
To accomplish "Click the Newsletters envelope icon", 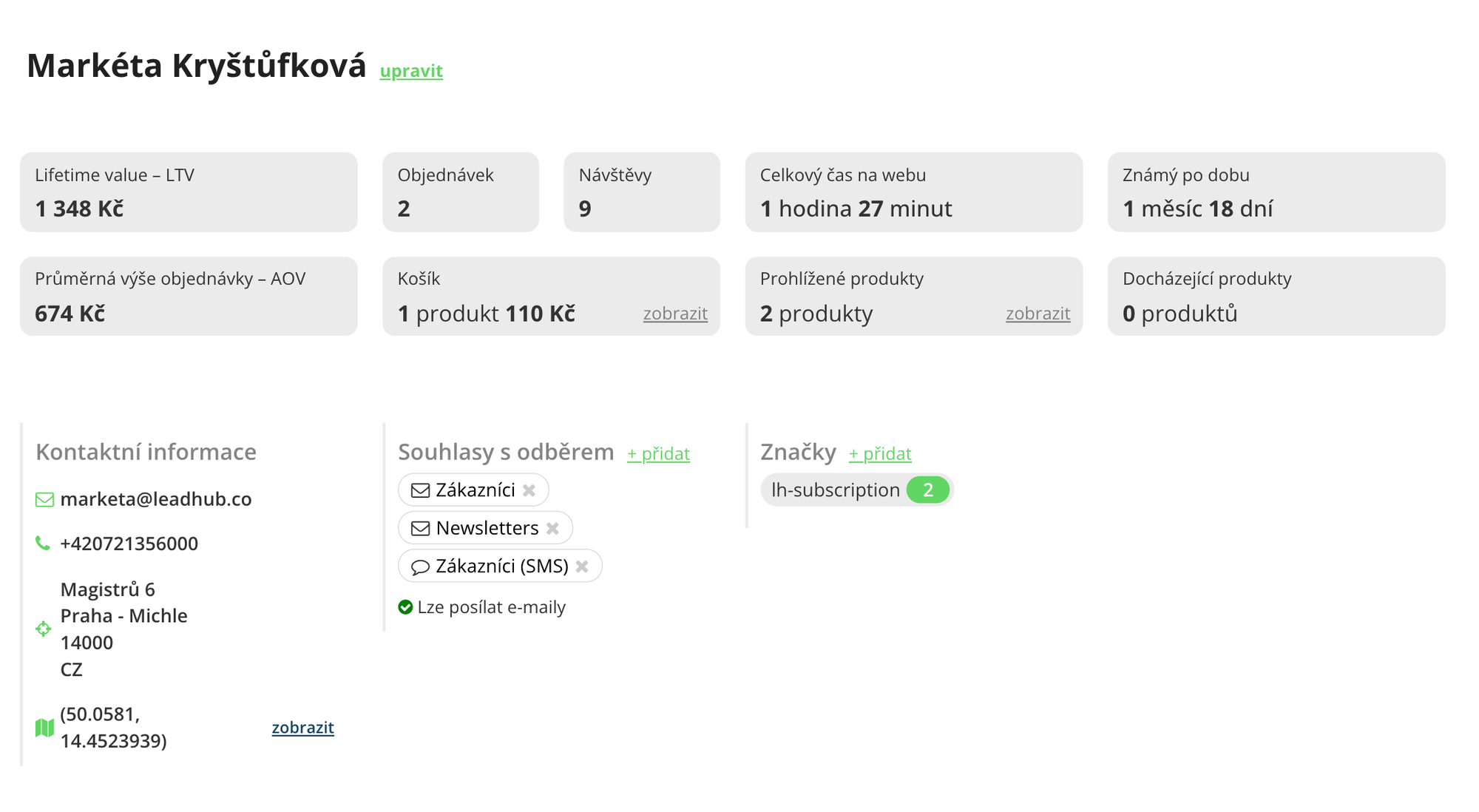I will click(420, 529).
